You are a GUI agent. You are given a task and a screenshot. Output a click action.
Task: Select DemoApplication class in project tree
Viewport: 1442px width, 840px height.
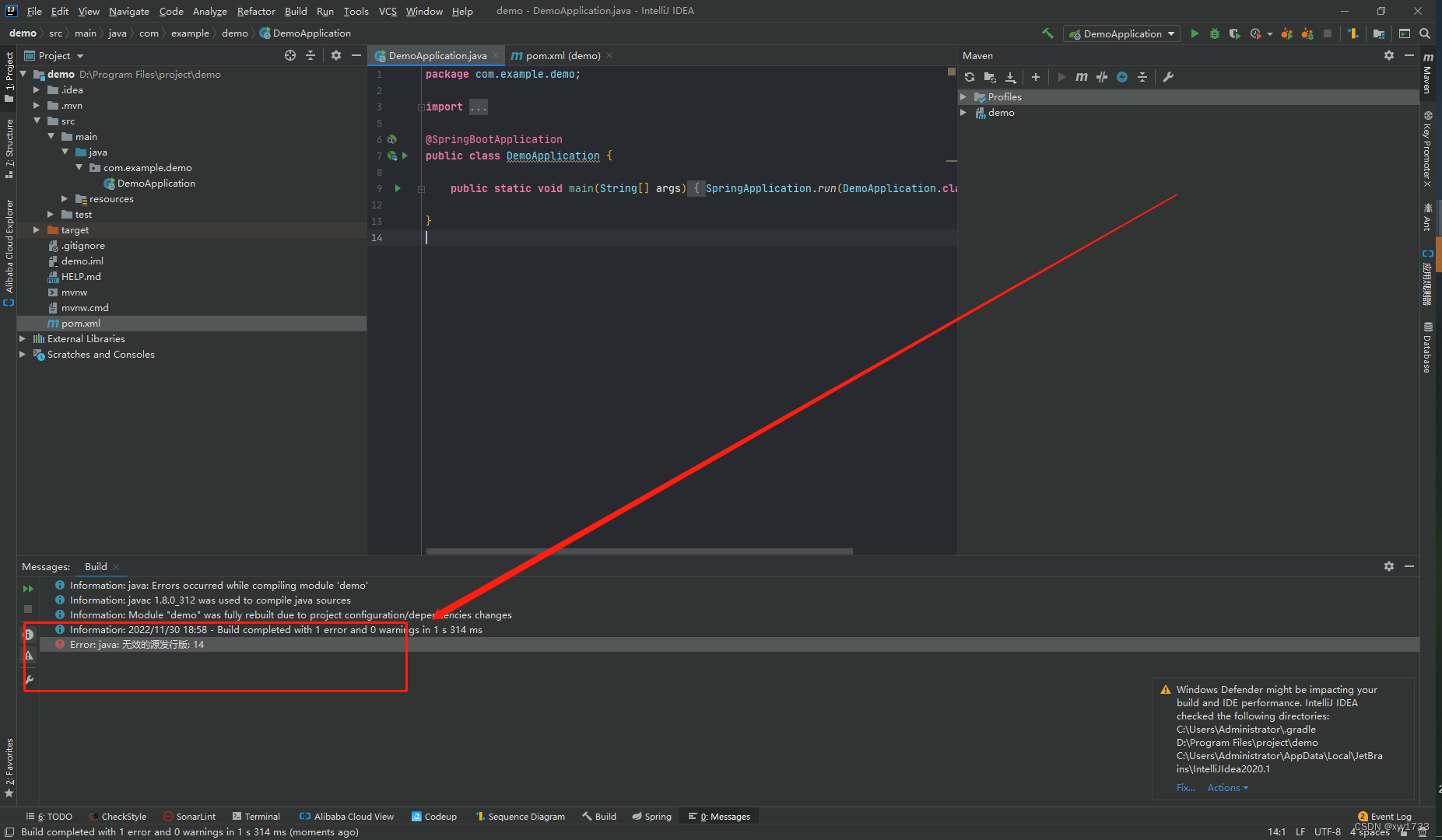[156, 184]
